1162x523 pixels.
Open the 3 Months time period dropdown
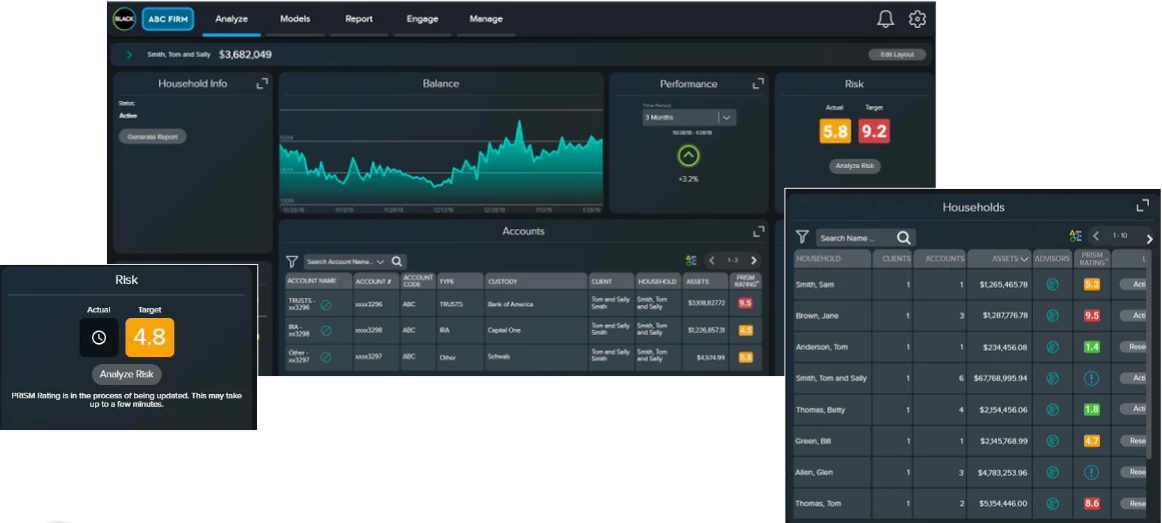689,117
